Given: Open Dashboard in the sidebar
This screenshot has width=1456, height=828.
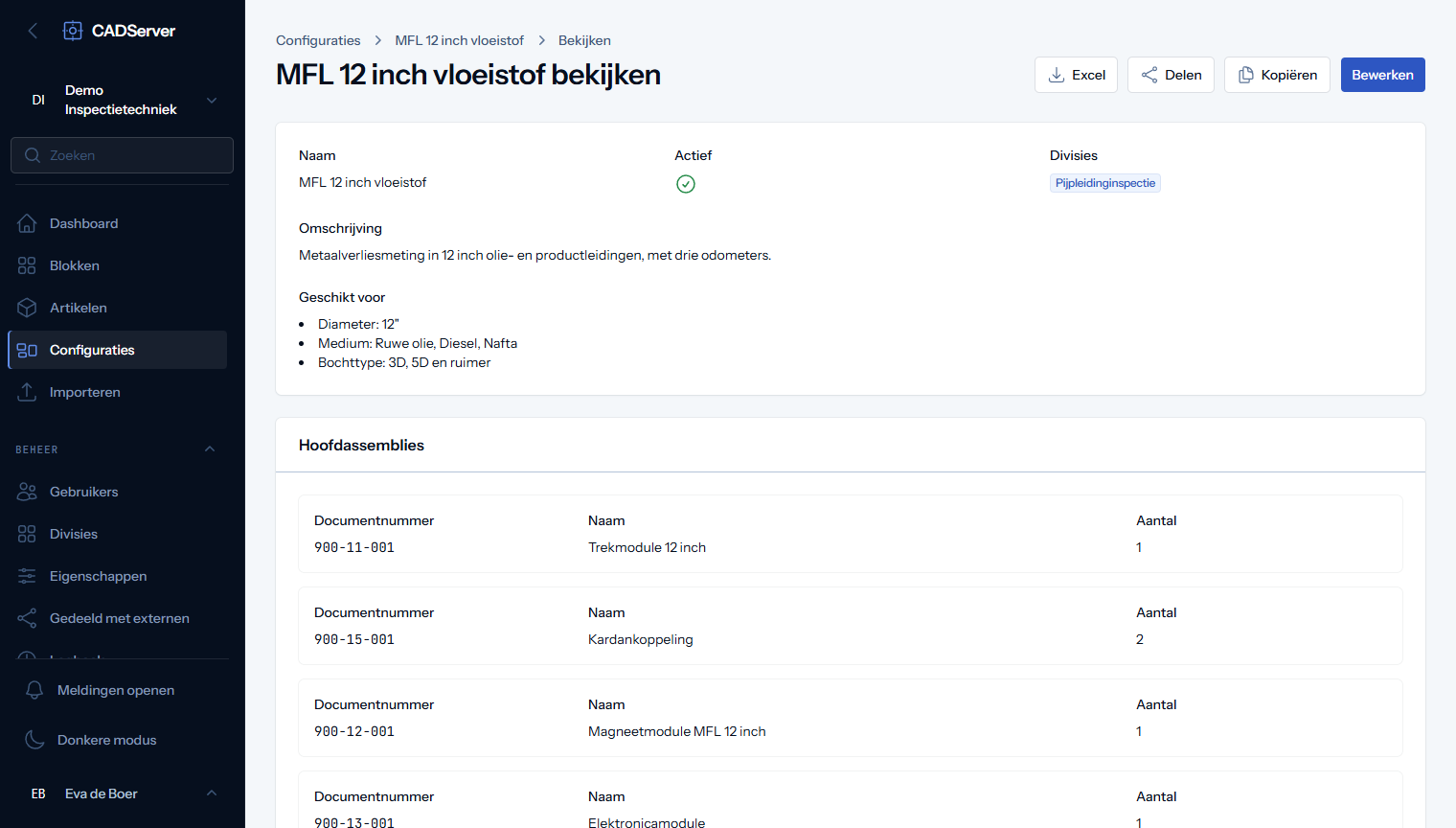Looking at the screenshot, I should (117, 223).
